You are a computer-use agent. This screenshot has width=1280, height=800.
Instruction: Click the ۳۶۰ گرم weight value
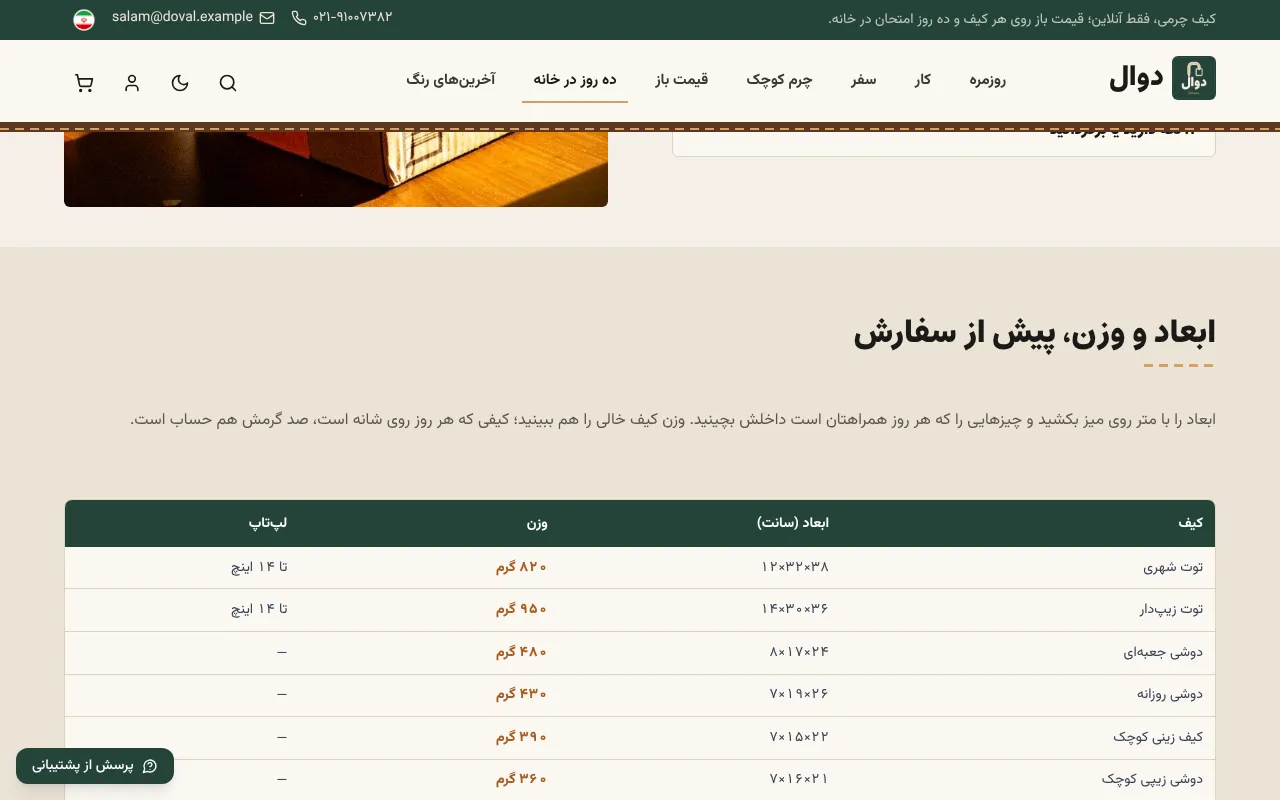click(x=522, y=779)
